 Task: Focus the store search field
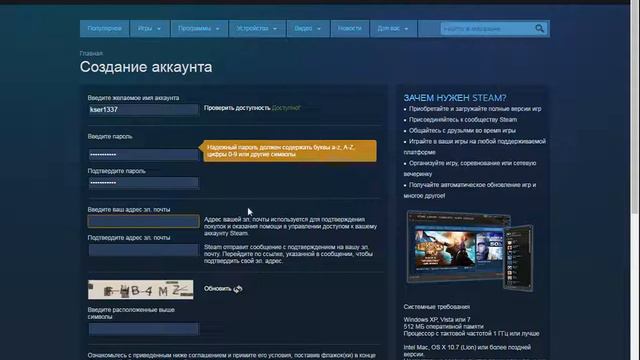(x=488, y=29)
